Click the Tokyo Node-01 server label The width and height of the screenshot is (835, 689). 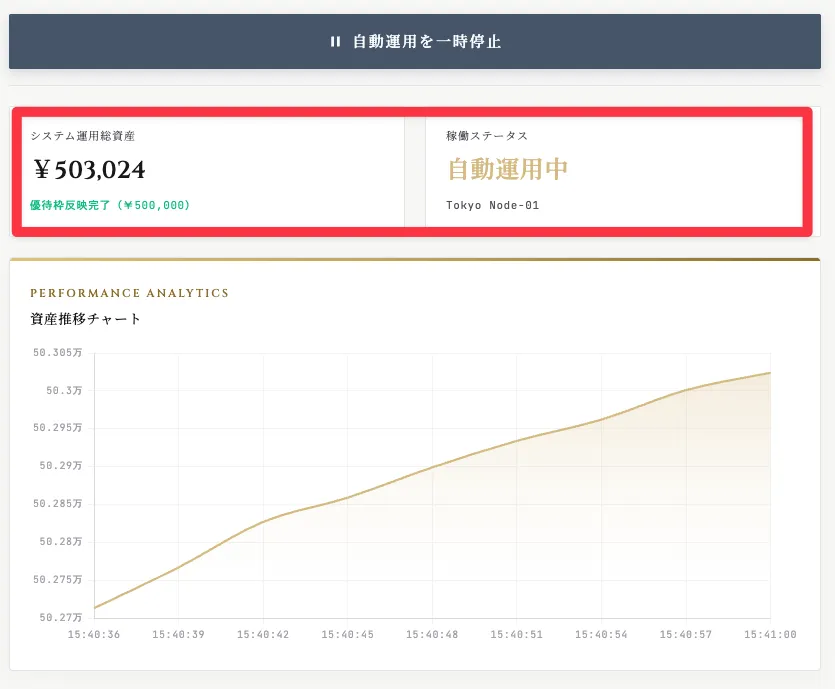[493, 206]
